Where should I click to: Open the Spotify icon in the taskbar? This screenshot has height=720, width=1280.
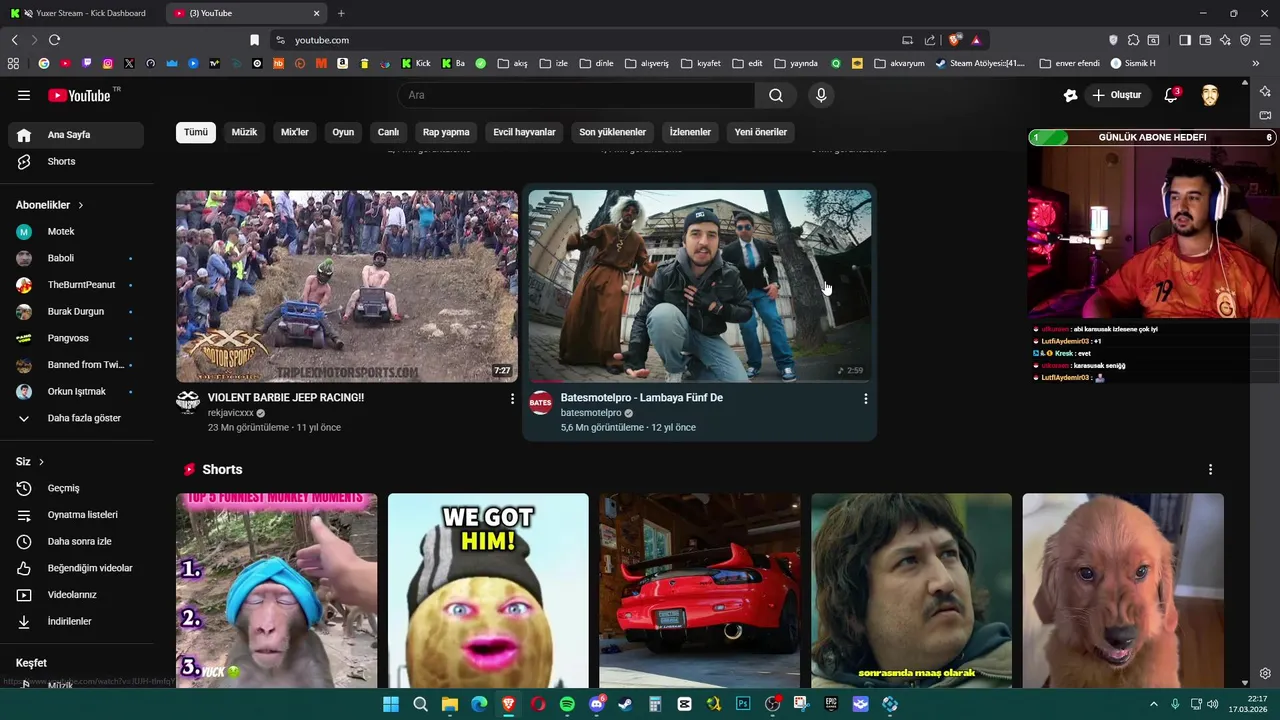tap(567, 704)
